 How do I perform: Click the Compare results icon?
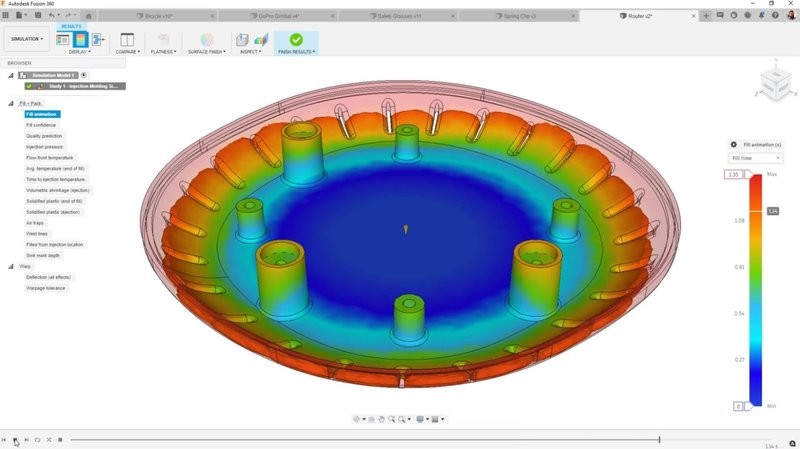[x=127, y=40]
